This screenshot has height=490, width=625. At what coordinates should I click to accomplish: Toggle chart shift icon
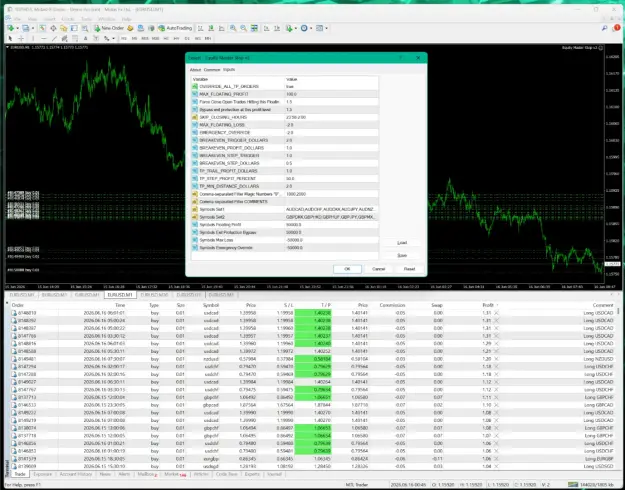tap(277, 28)
